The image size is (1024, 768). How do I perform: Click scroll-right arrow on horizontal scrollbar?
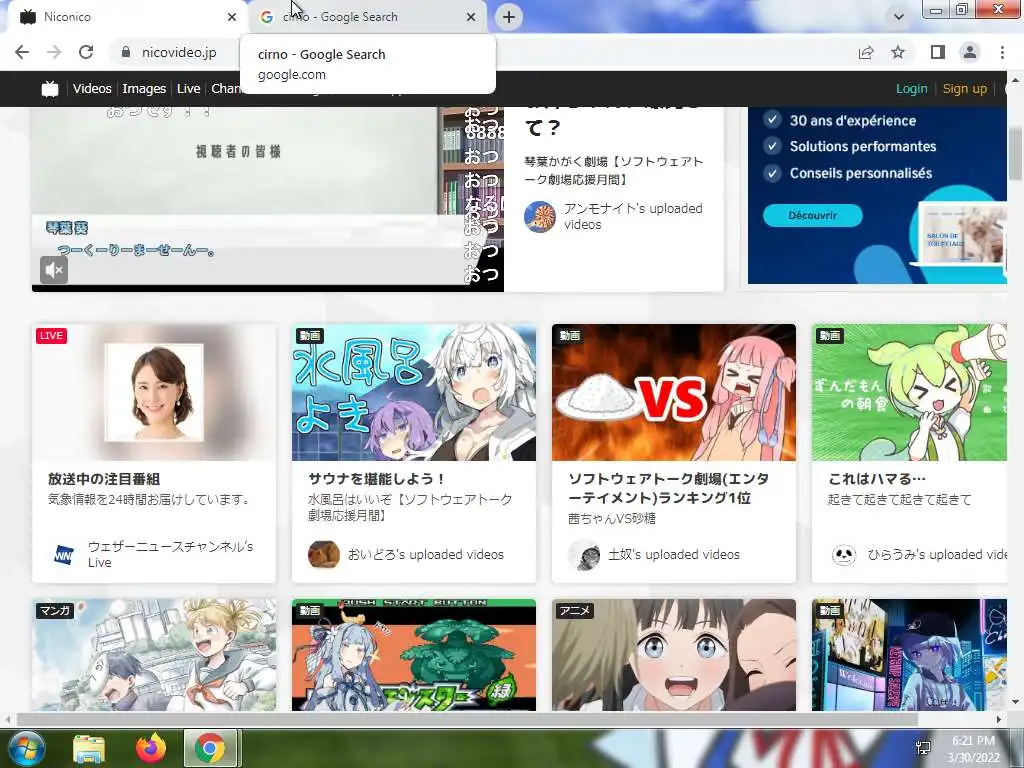(x=999, y=719)
